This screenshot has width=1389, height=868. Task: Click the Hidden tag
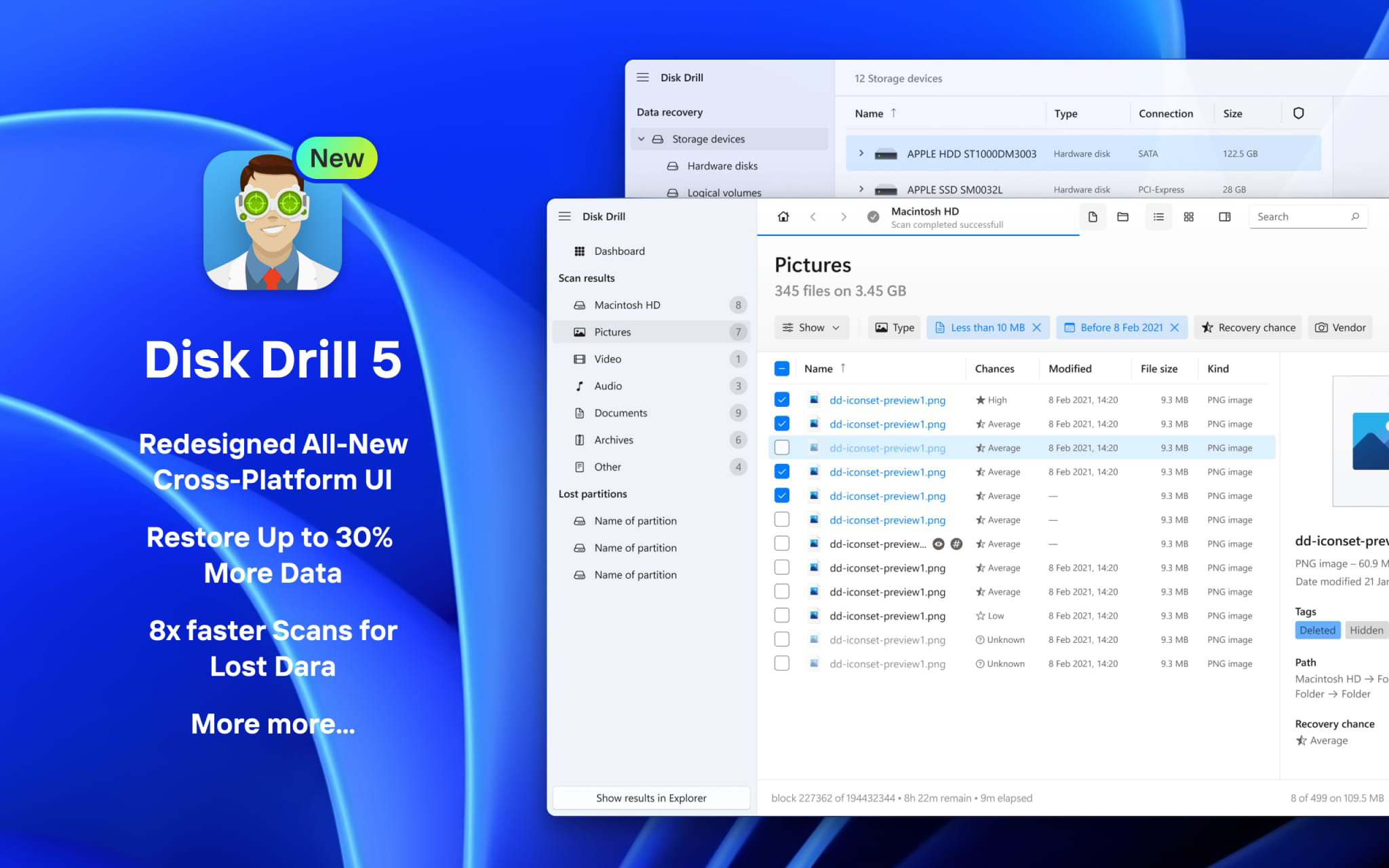tap(1366, 630)
